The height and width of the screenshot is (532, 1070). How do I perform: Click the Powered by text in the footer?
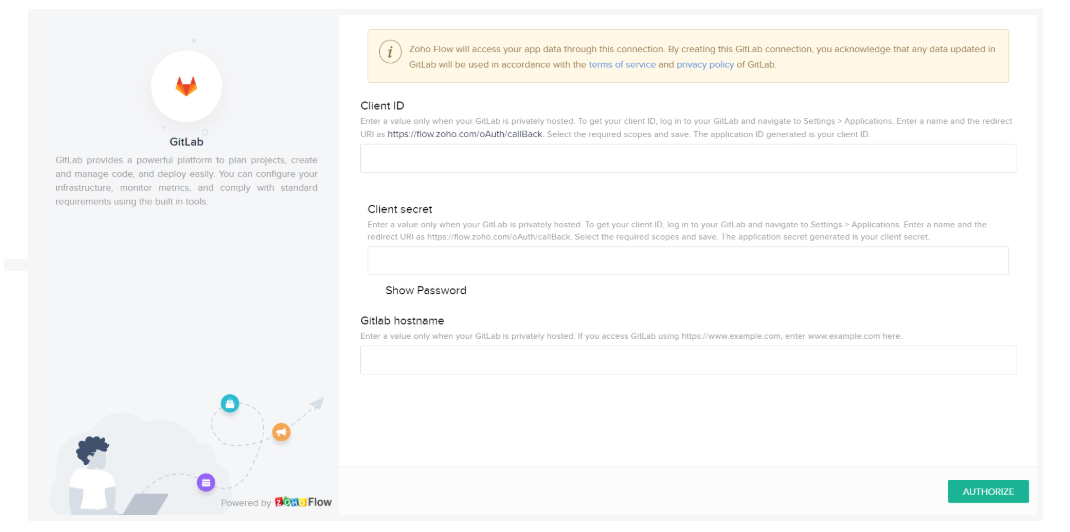click(246, 503)
